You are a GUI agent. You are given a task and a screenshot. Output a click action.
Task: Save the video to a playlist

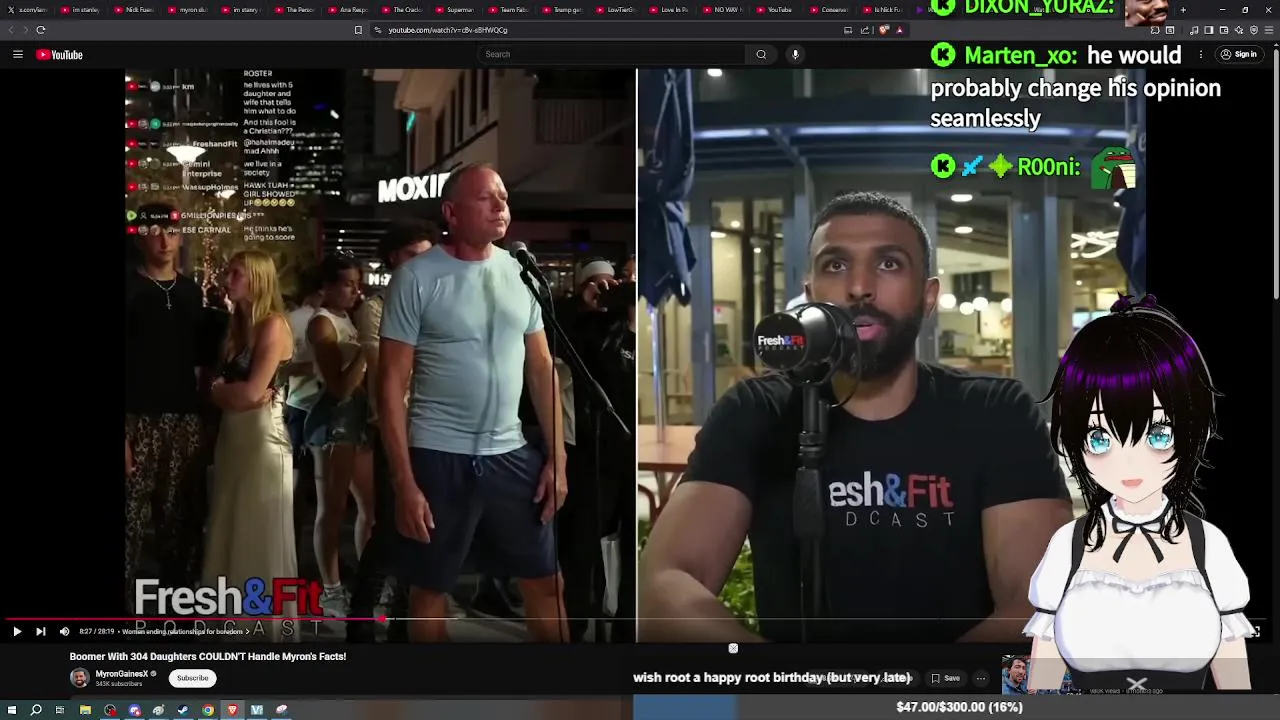coord(946,678)
